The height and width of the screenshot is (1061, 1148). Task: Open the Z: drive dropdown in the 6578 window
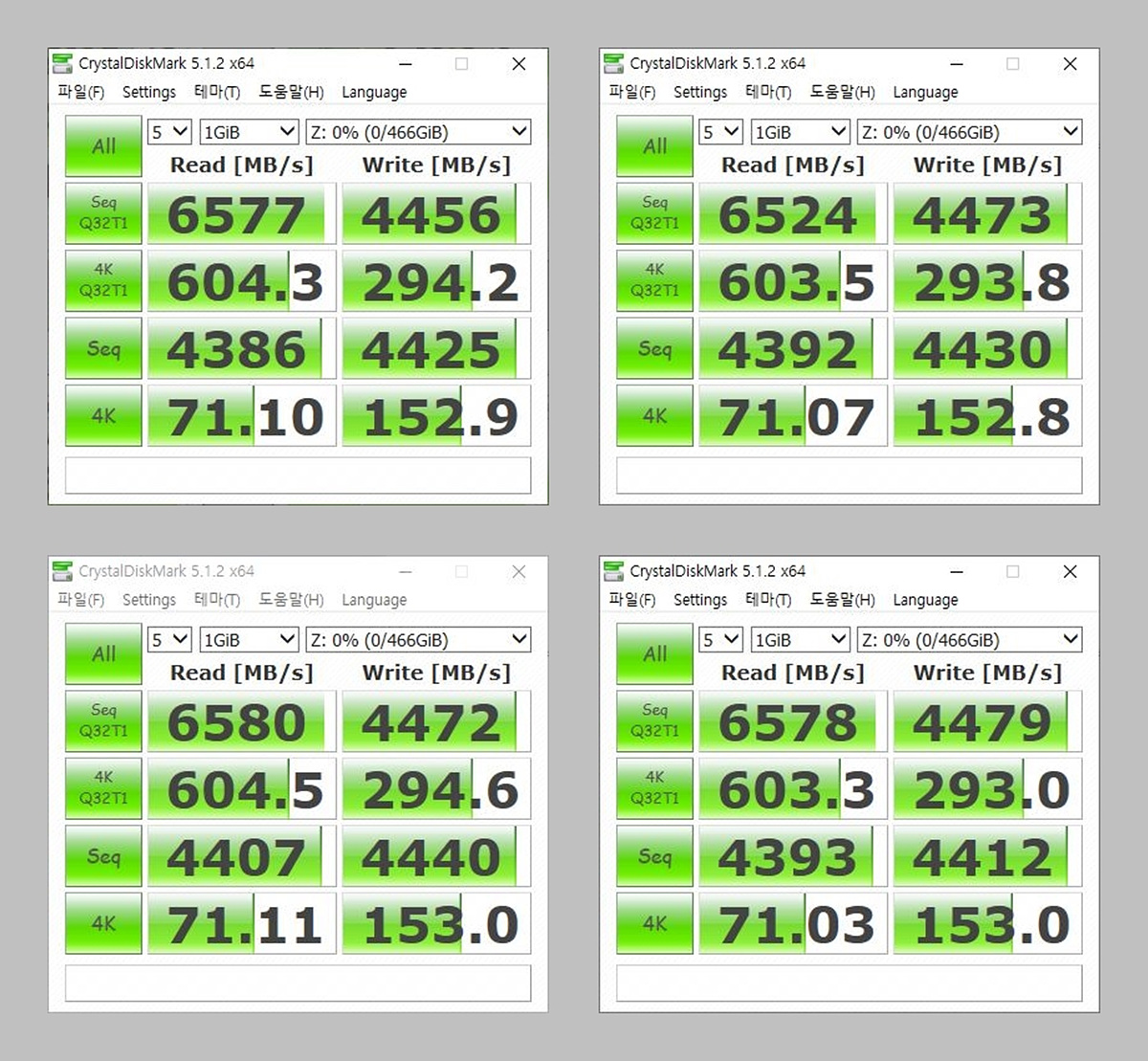click(969, 640)
